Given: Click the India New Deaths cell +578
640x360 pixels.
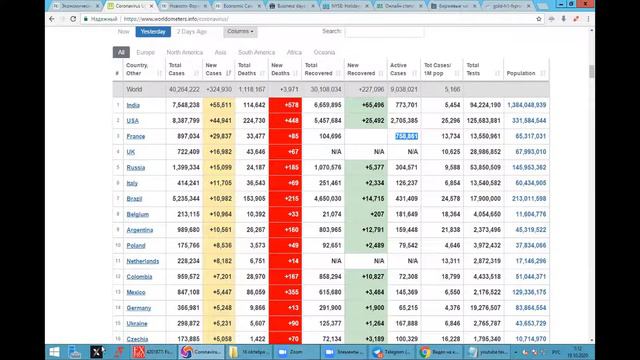Looking at the screenshot, I should tap(285, 105).
